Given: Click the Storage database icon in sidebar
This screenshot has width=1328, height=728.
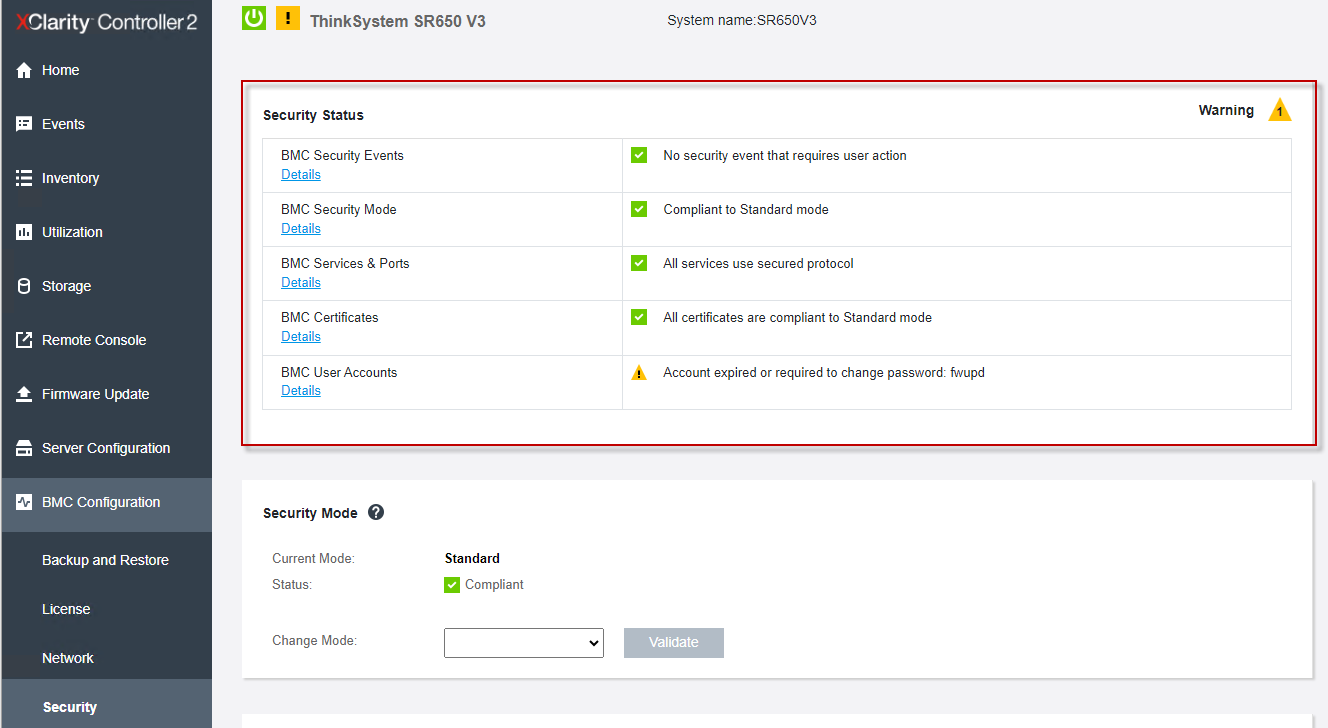Looking at the screenshot, I should click(x=24, y=287).
